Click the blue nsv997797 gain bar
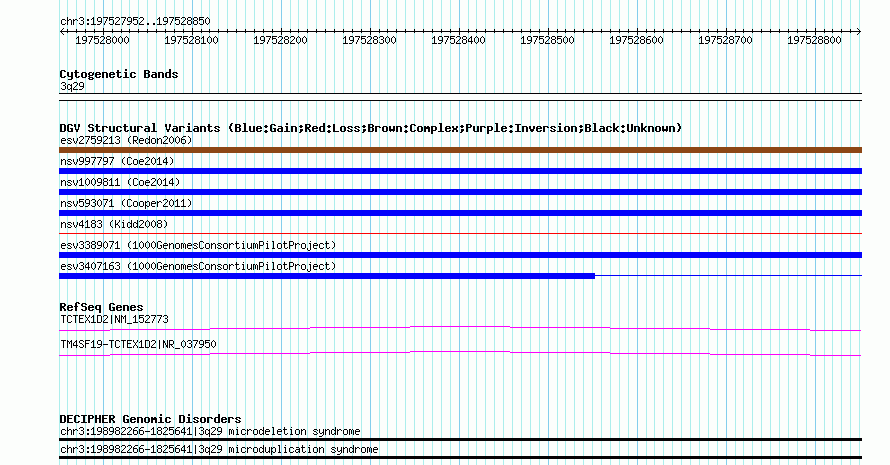 click(x=460, y=171)
